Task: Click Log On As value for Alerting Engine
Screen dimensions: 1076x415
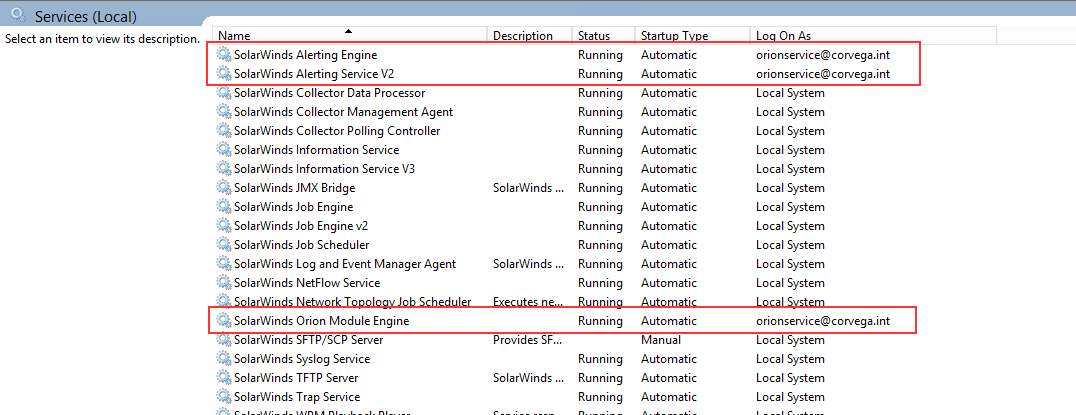Action: point(823,55)
